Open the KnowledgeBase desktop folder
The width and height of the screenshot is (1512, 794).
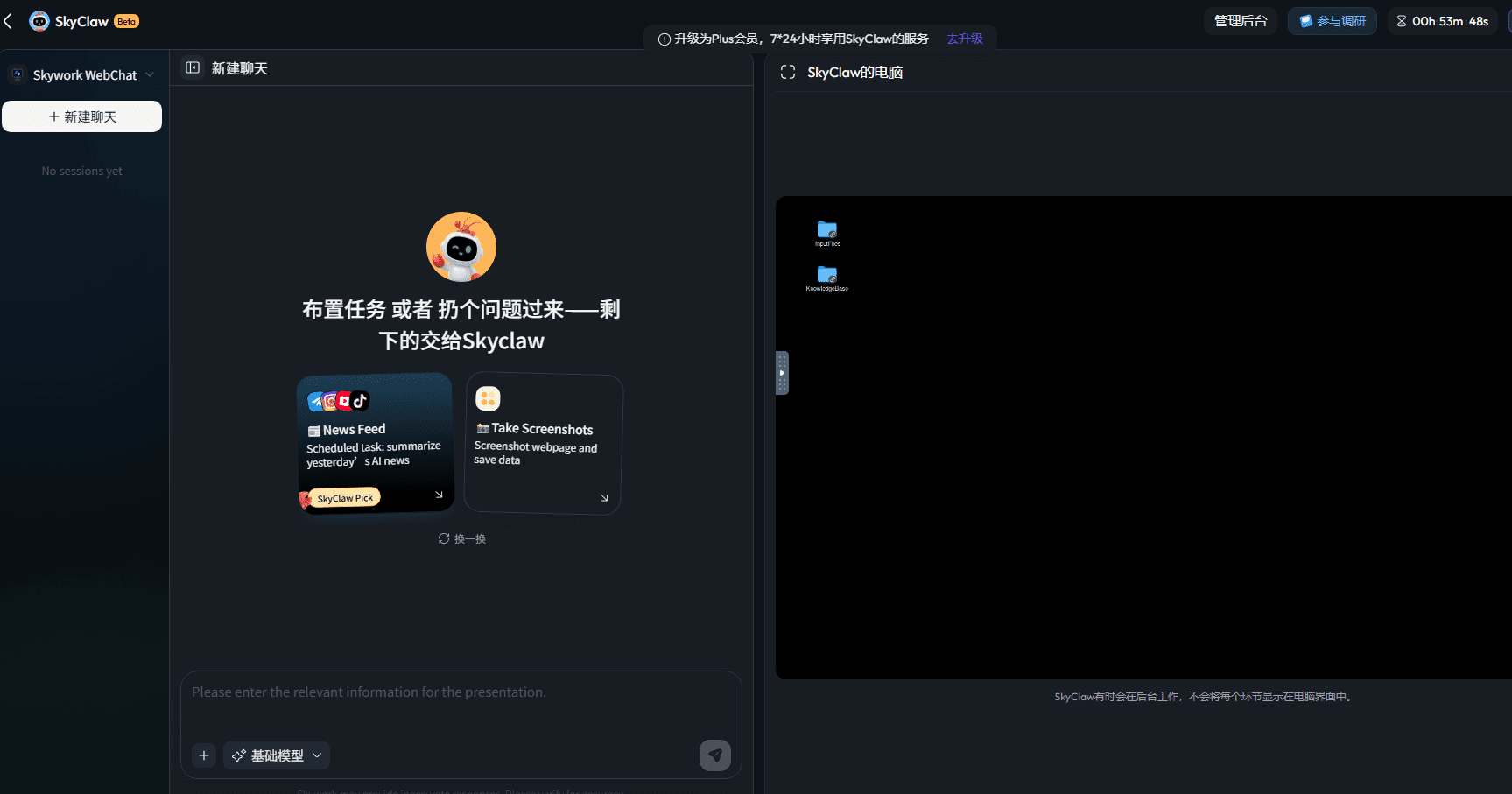tap(826, 275)
